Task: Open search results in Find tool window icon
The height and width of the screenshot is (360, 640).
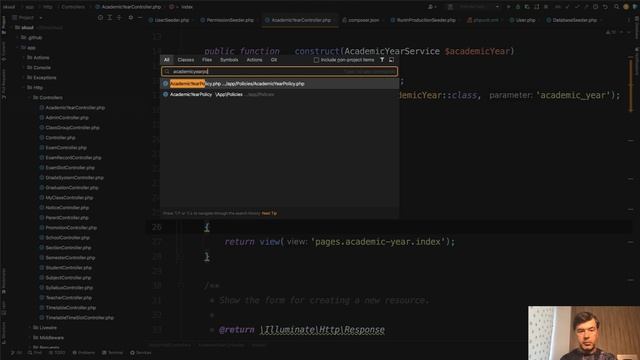Action: click(391, 60)
